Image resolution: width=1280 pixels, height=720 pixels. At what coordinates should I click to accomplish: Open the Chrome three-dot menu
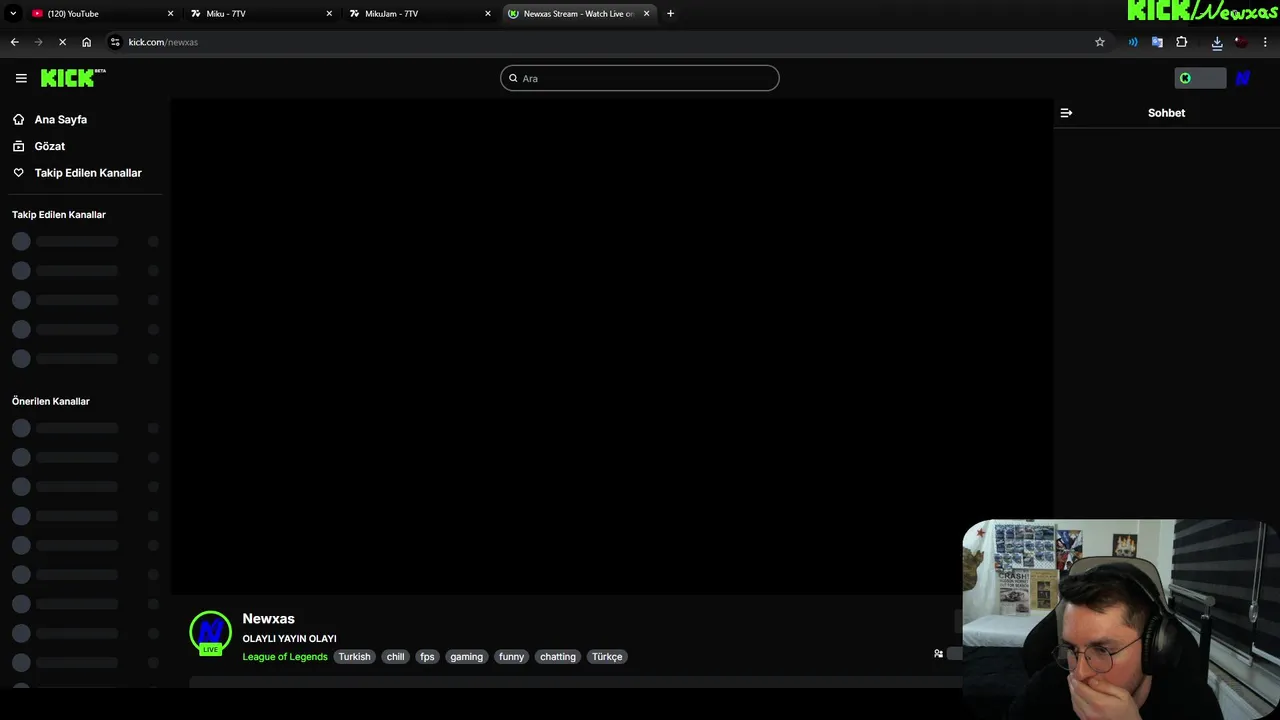[x=1266, y=42]
